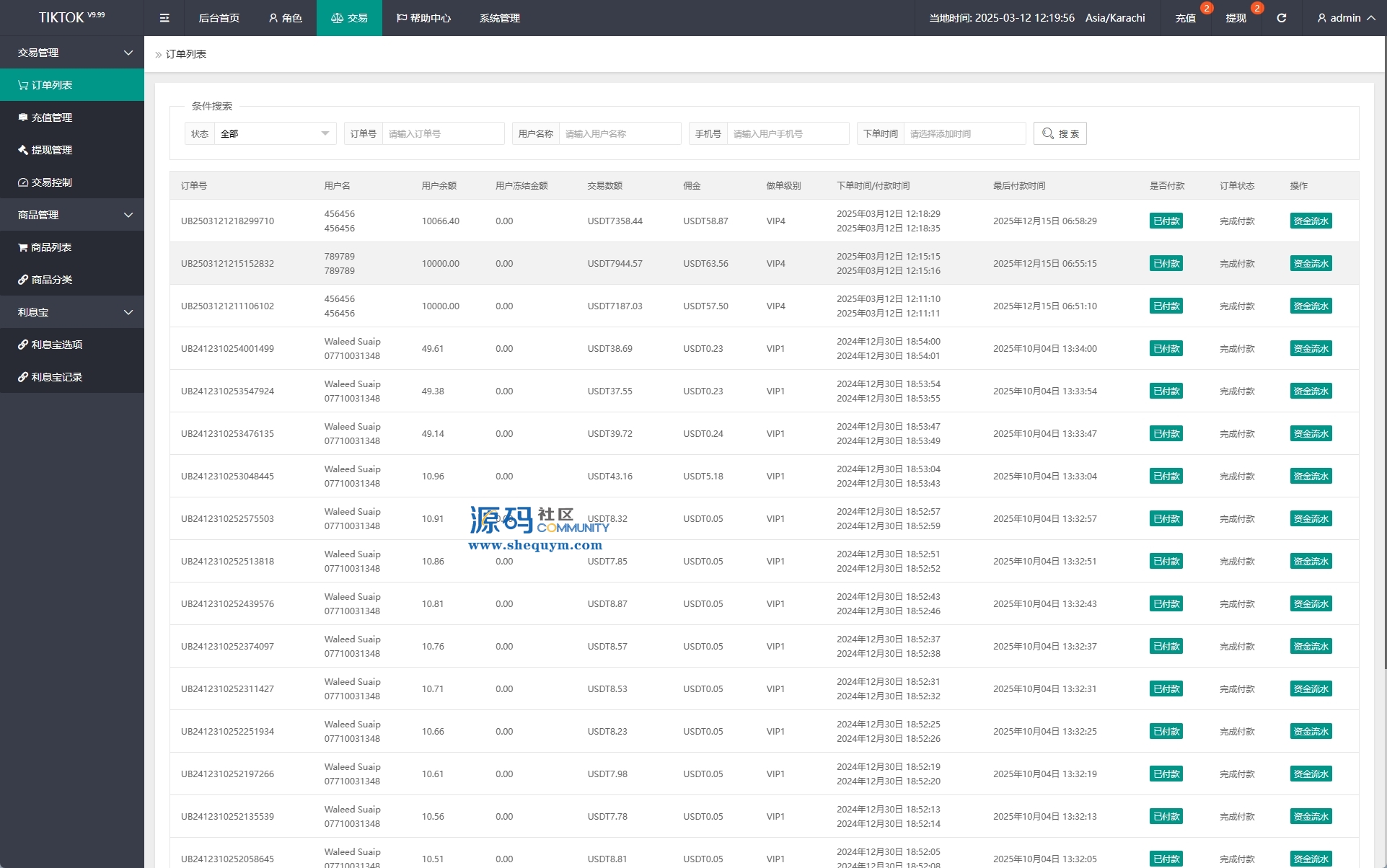
Task: Click 资金流水 for order UB2503121218299710
Action: pyautogui.click(x=1311, y=221)
